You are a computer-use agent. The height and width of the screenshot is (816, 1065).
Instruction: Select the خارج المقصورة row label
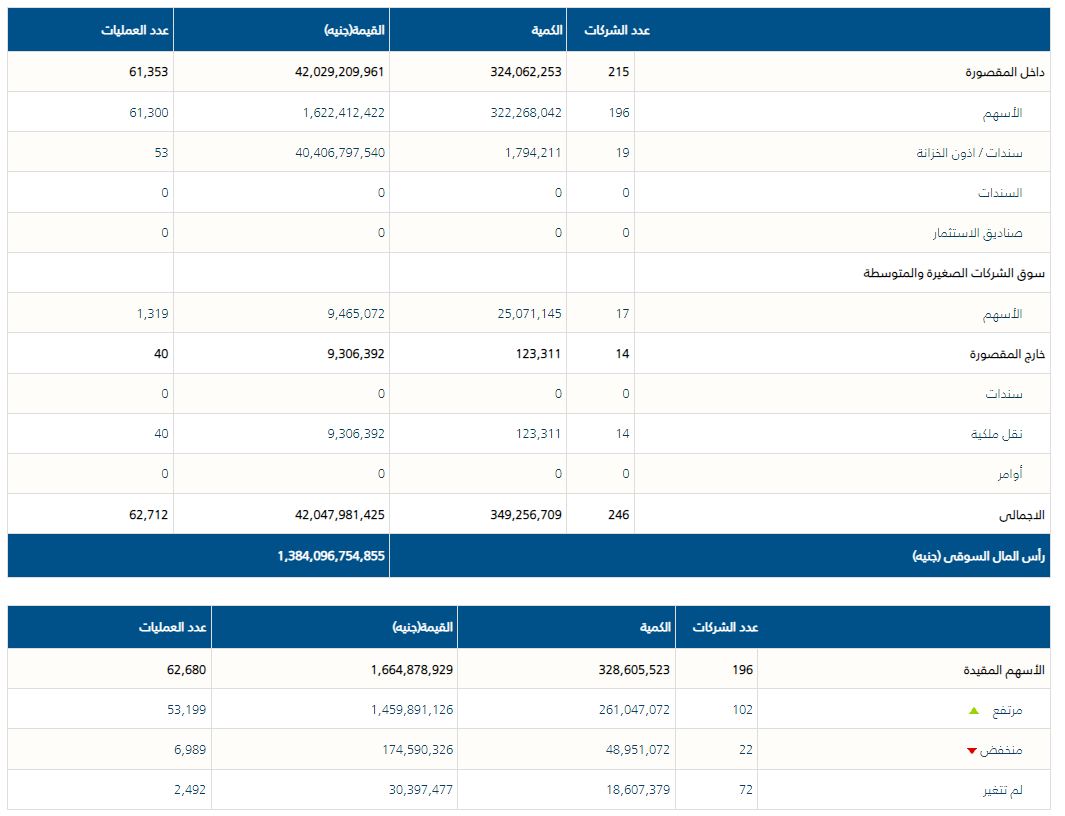point(1007,354)
